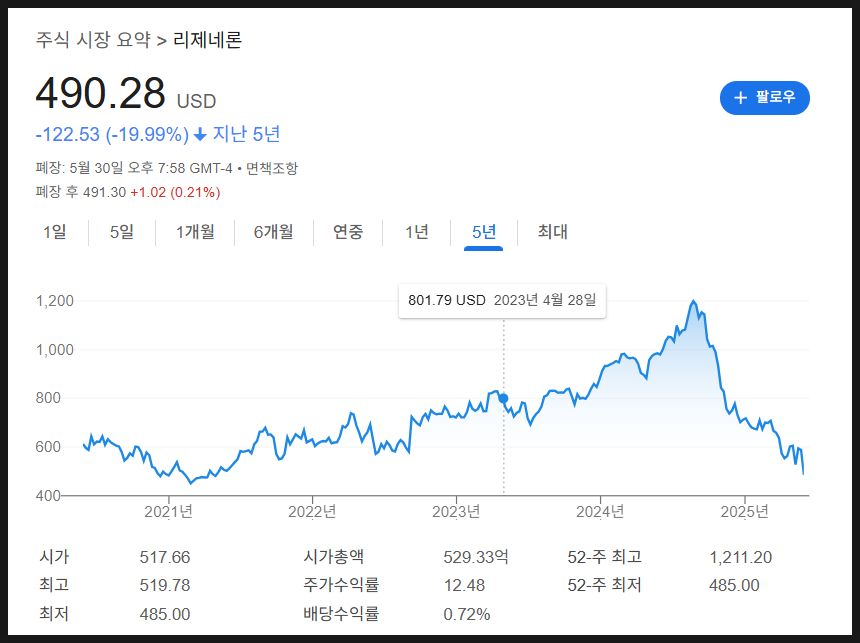Click the 1,000 y-axis label
This screenshot has width=860, height=643.
54,349
